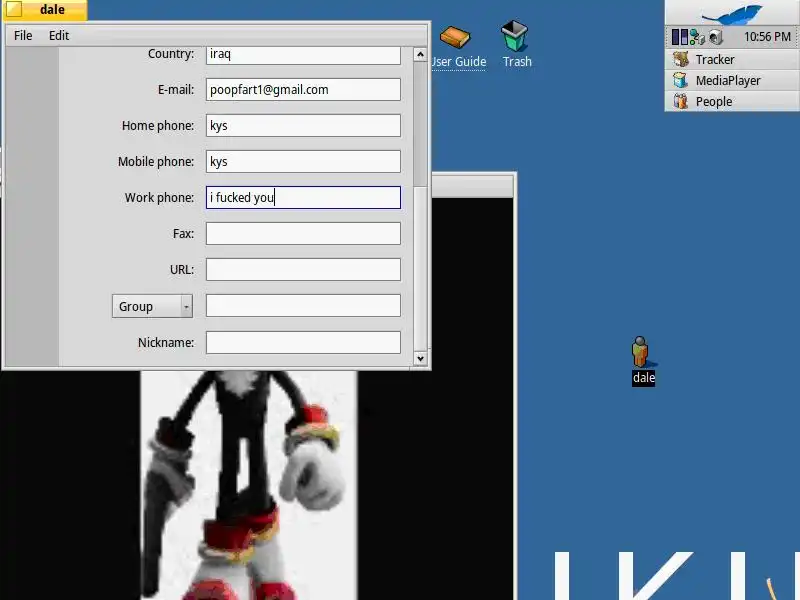Click the MediaPlayer app icon in Deskbar
800x600 pixels.
click(680, 80)
